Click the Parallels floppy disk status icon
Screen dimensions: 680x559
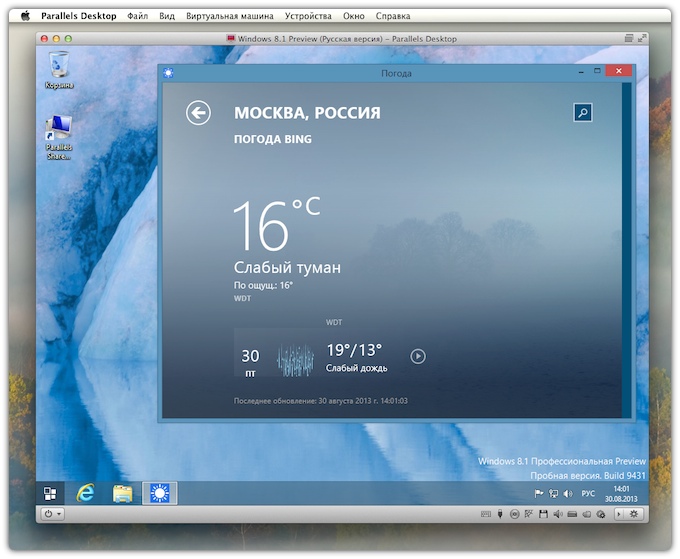[x=543, y=514]
